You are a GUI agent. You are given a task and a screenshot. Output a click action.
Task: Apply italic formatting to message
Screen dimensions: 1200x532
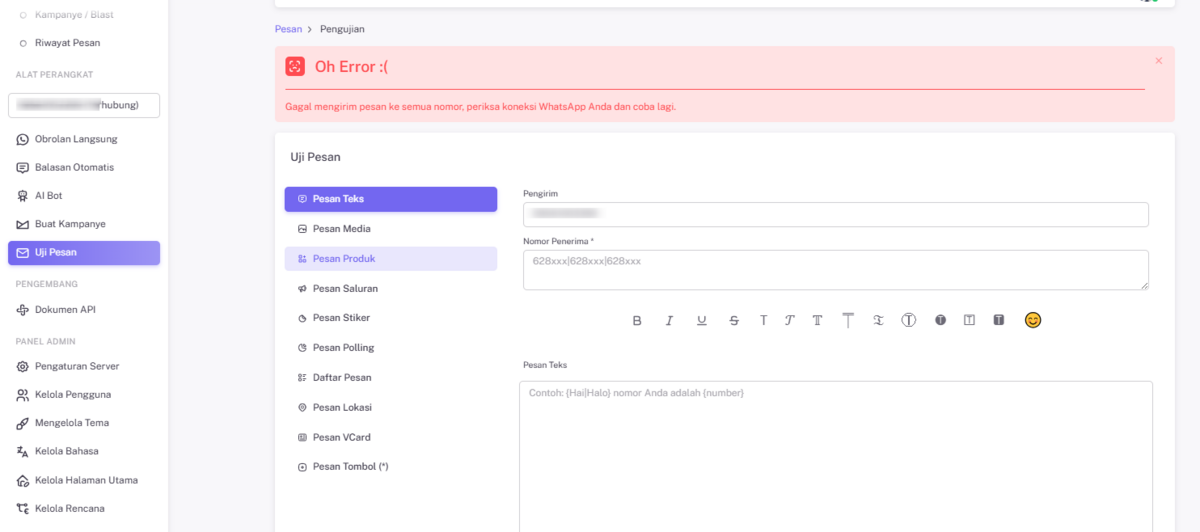click(x=669, y=320)
